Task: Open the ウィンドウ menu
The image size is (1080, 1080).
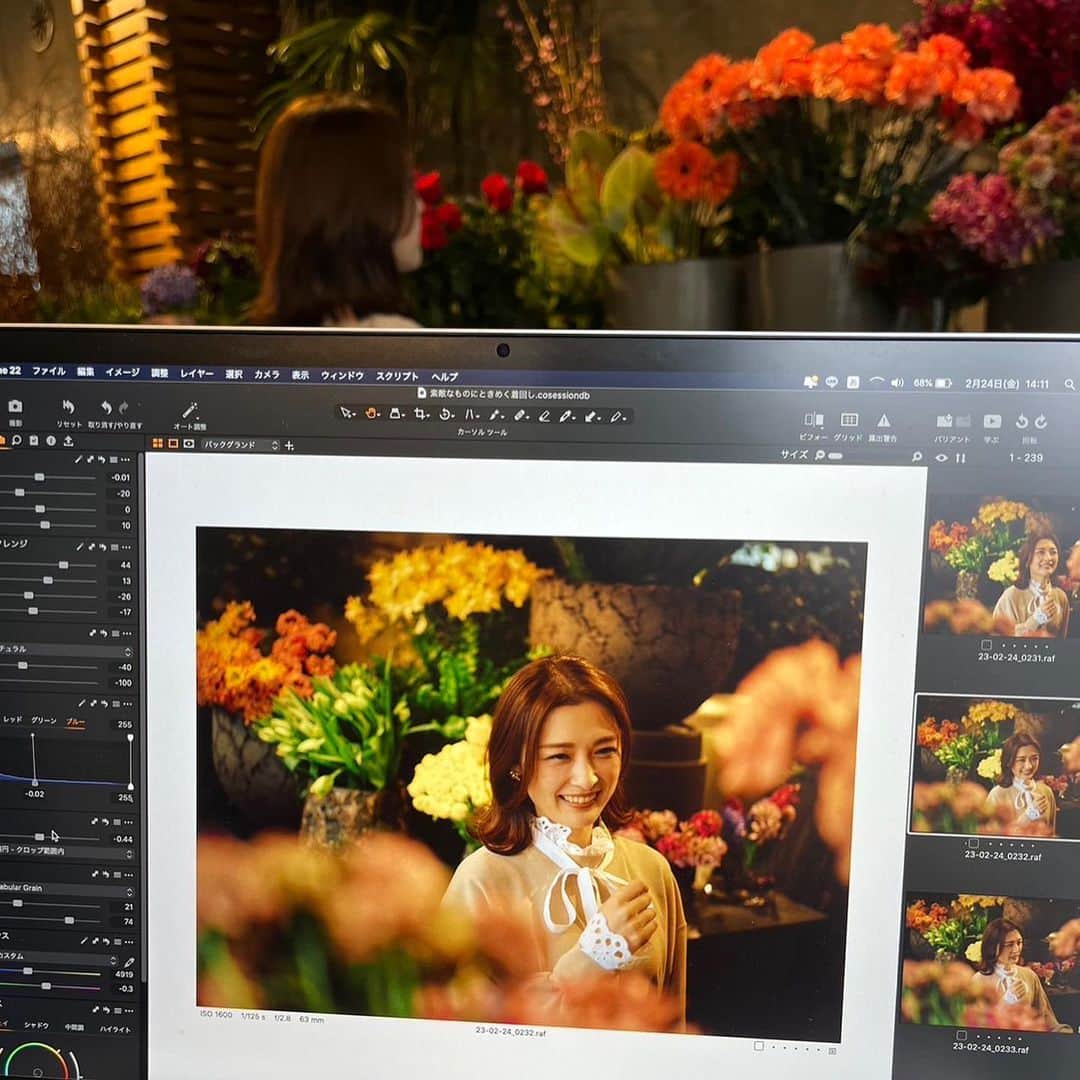Action: pyautogui.click(x=342, y=375)
